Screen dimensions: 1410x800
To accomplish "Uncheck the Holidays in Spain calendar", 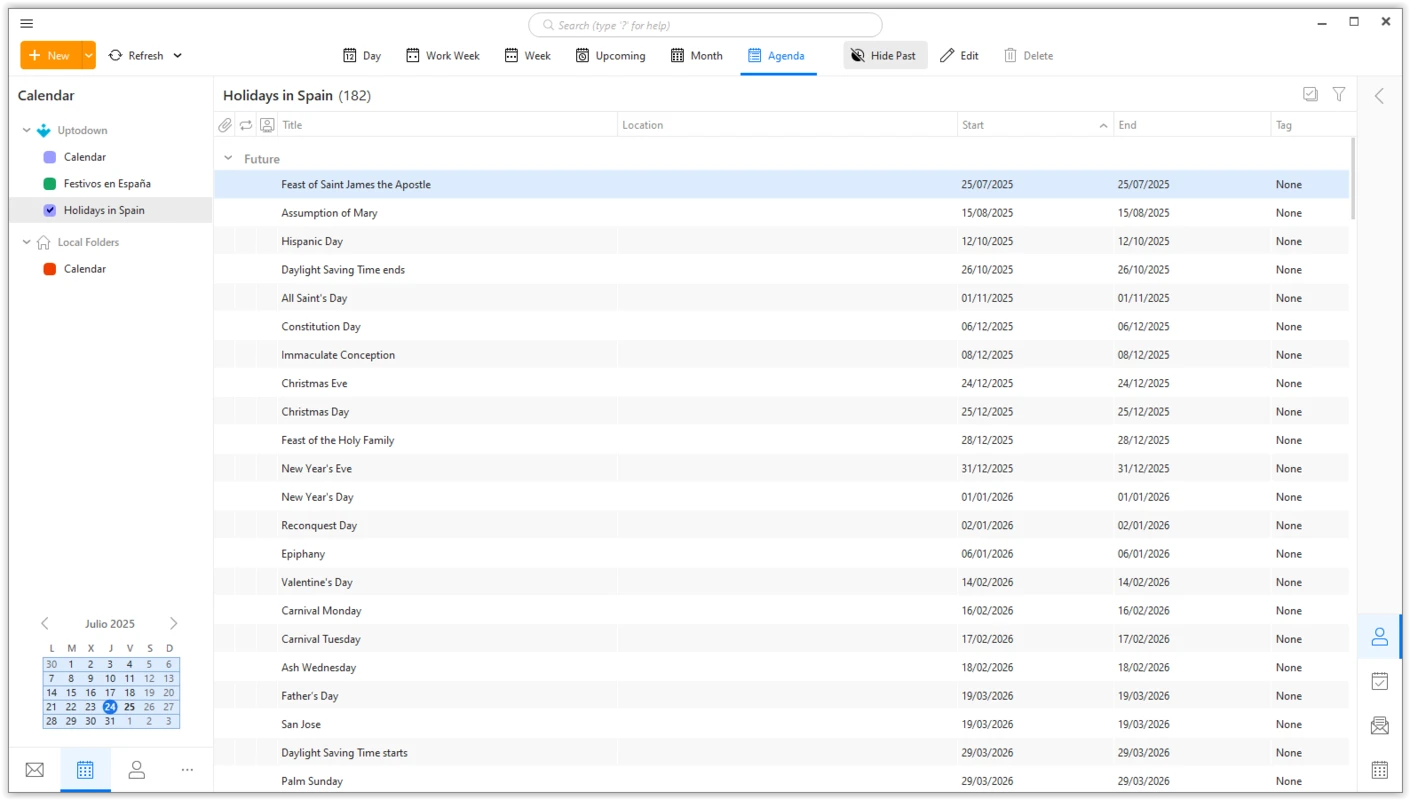I will tap(49, 210).
